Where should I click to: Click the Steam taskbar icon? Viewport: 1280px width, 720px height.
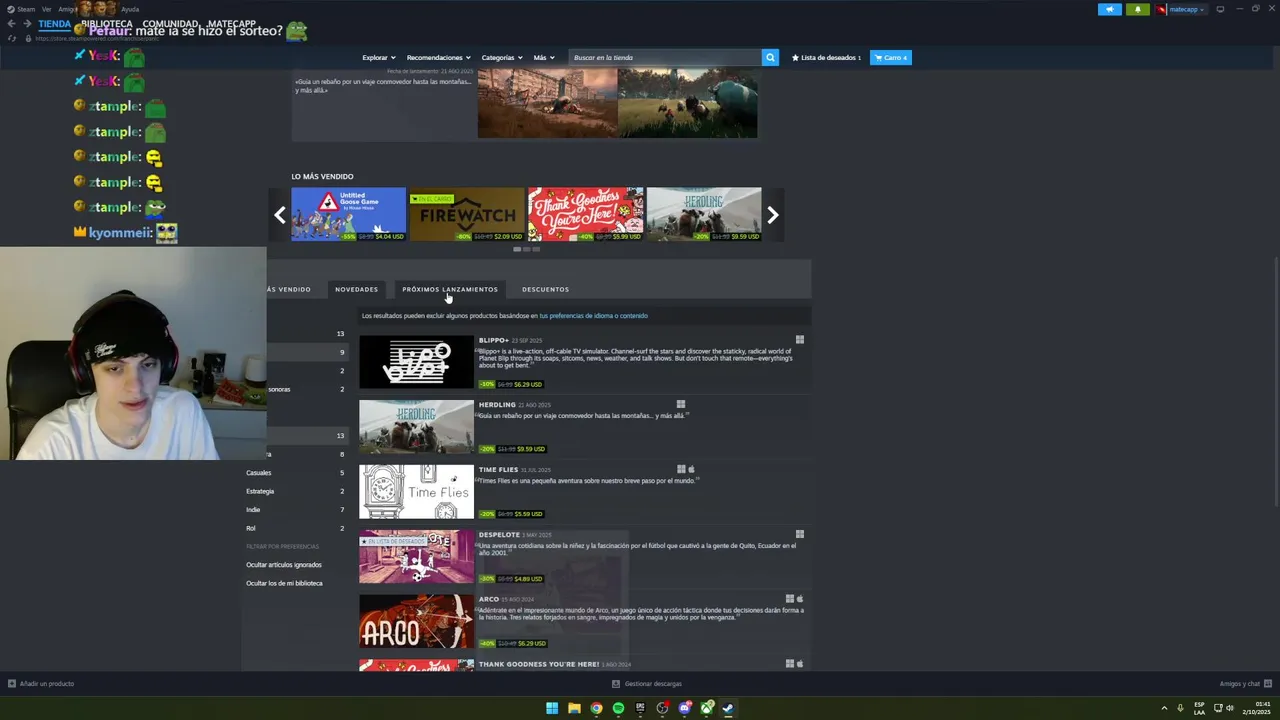tap(729, 708)
